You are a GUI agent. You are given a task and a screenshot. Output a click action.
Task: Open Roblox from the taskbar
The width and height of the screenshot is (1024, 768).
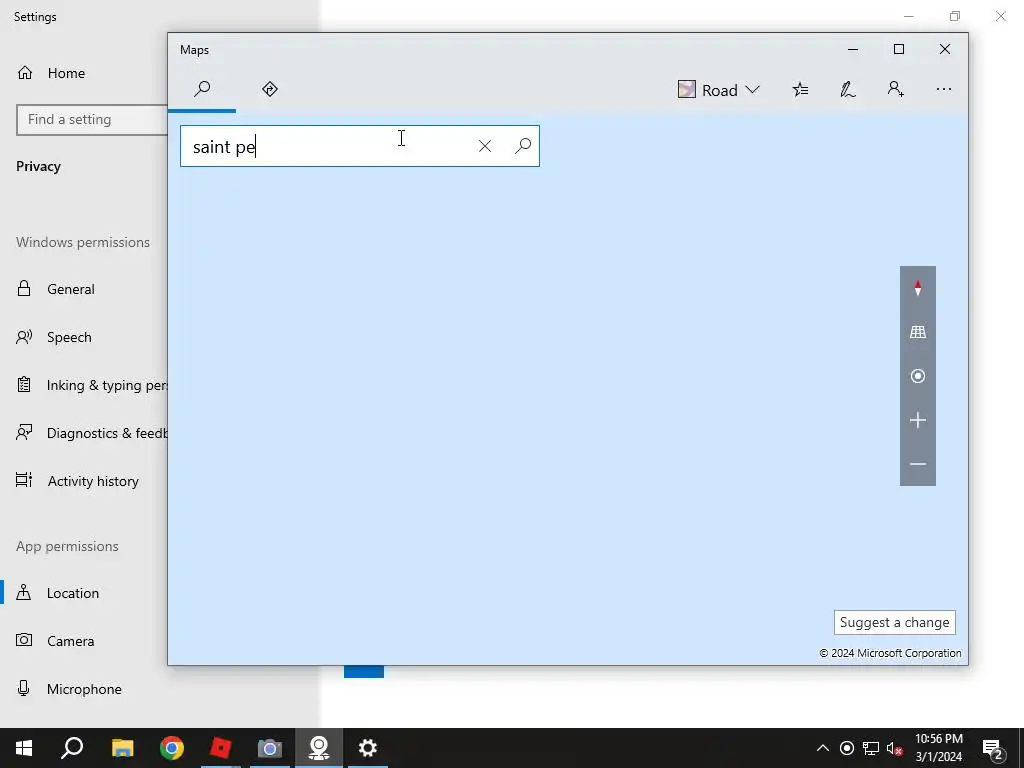tap(221, 748)
